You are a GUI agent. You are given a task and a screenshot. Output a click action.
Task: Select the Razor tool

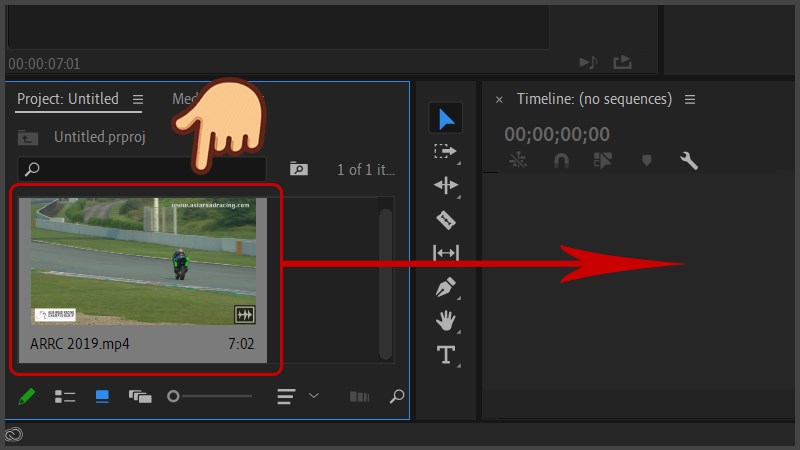pos(446,220)
